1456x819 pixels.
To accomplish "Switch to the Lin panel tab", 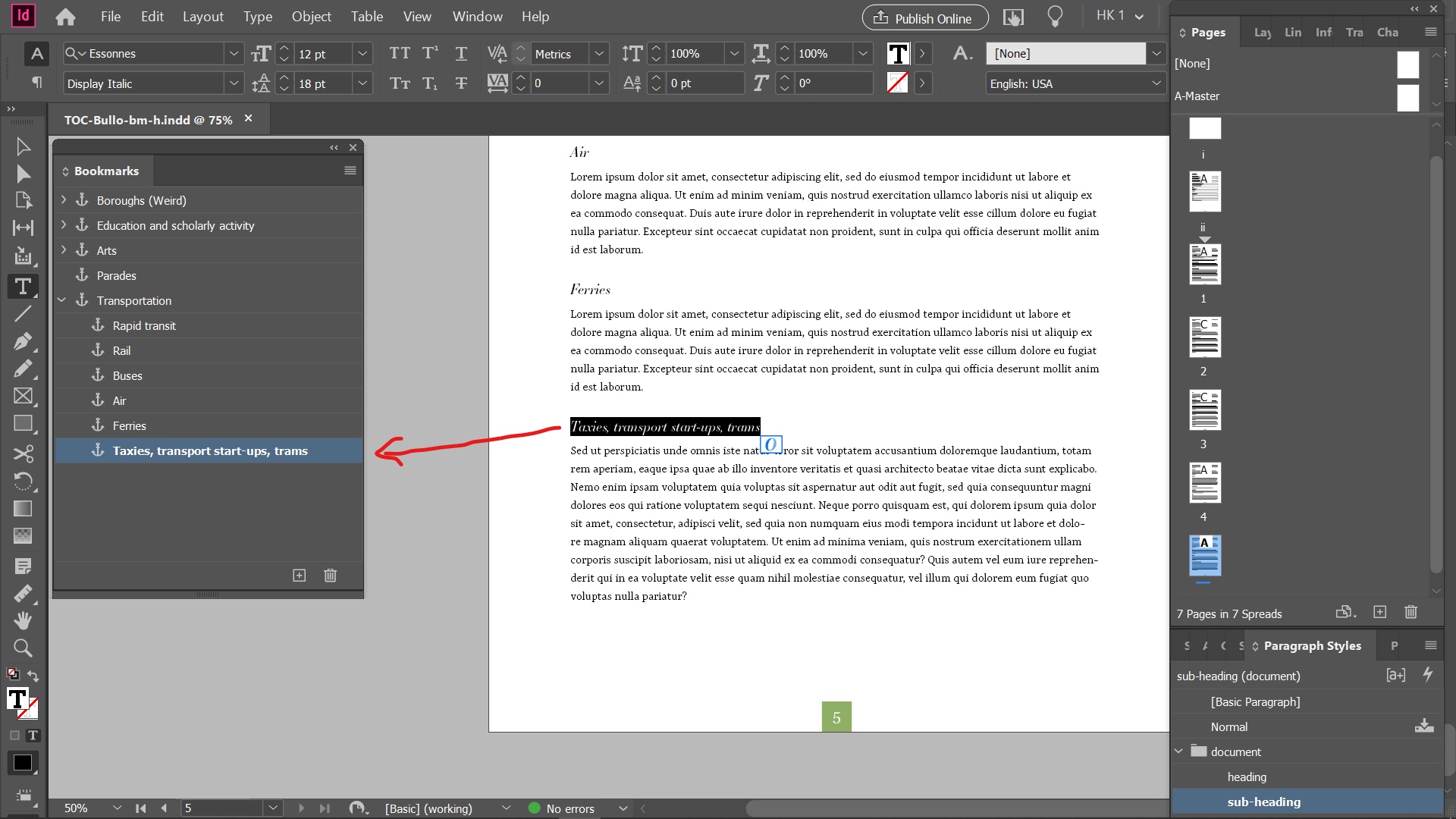I will 1293,32.
